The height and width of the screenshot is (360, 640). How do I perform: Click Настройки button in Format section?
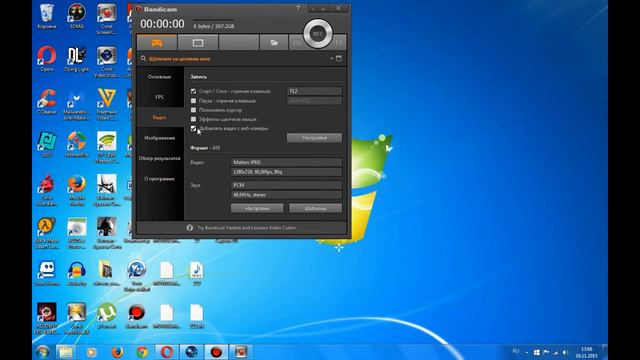[x=257, y=209]
